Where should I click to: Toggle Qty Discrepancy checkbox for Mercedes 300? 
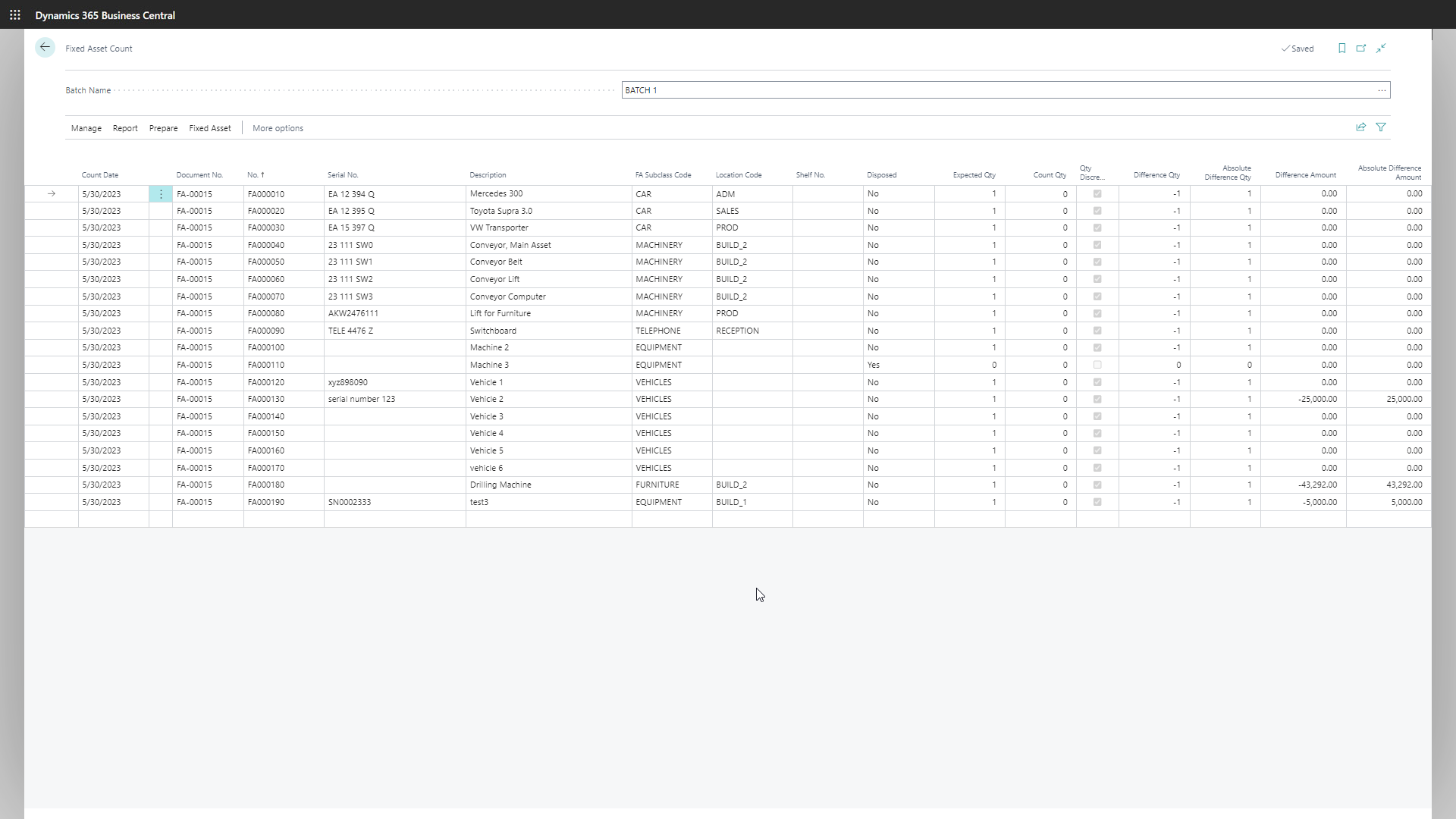coord(1097,194)
